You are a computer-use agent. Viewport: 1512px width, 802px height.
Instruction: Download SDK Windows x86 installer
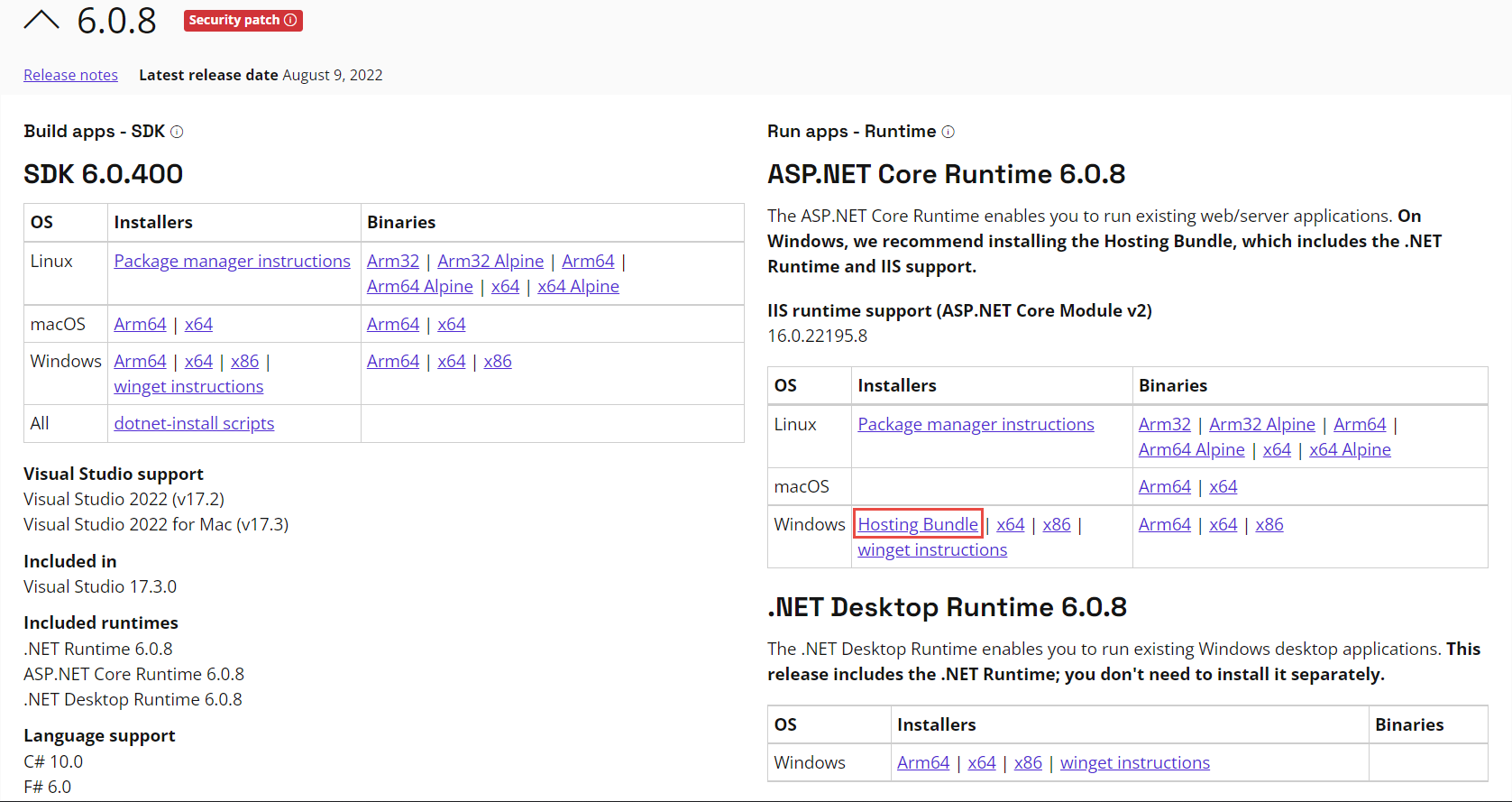click(244, 361)
